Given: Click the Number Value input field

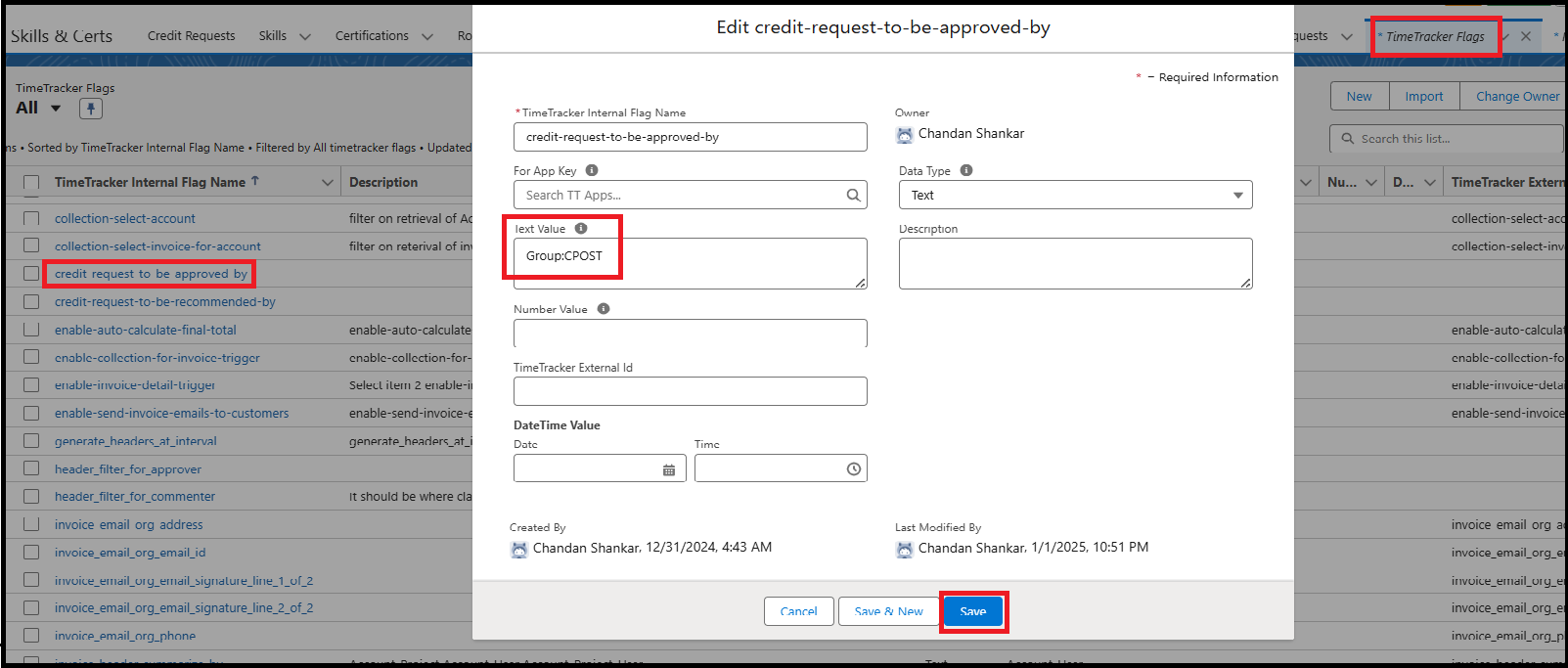Looking at the screenshot, I should pos(690,333).
